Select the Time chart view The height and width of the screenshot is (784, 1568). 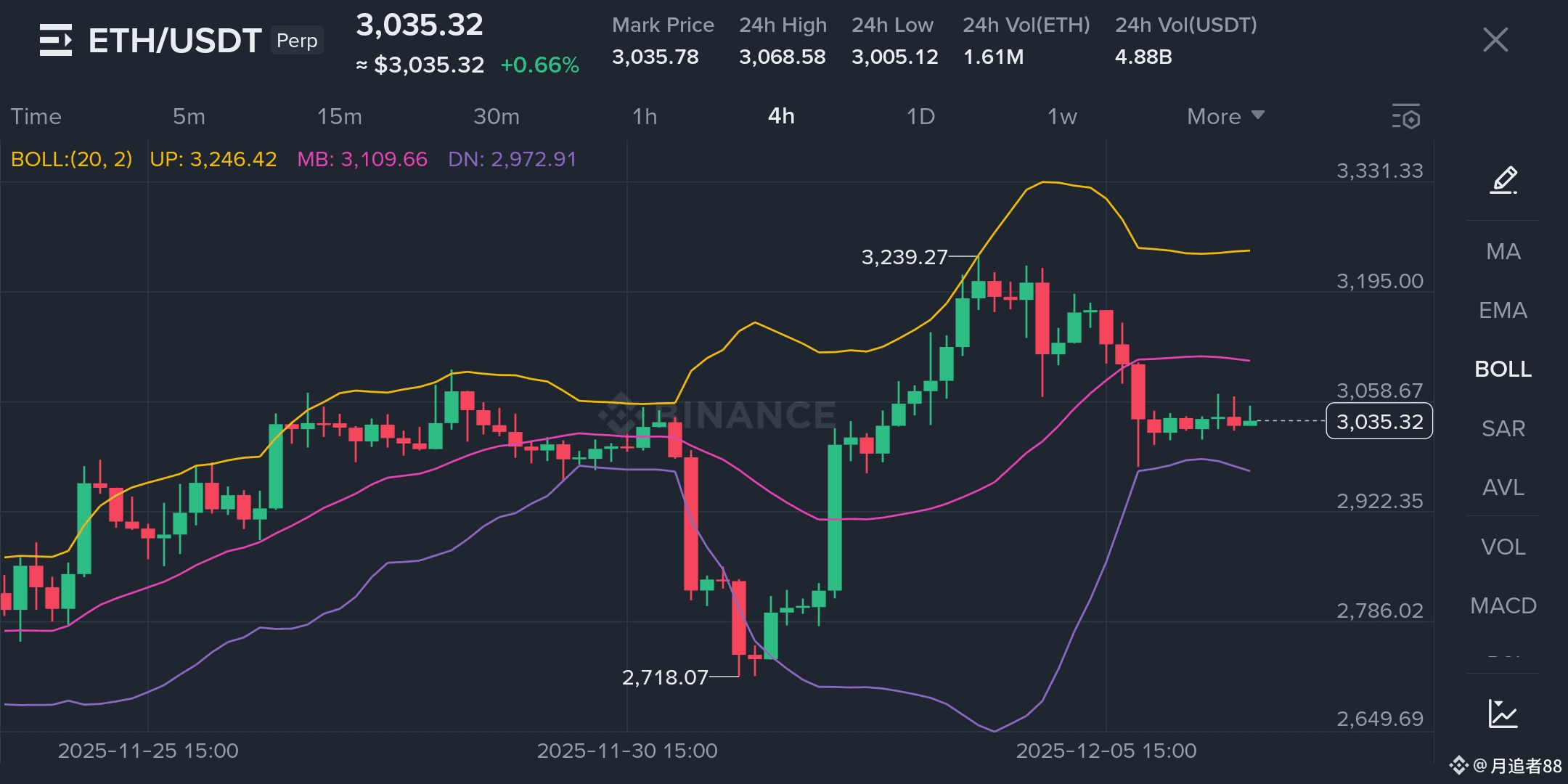(x=36, y=116)
